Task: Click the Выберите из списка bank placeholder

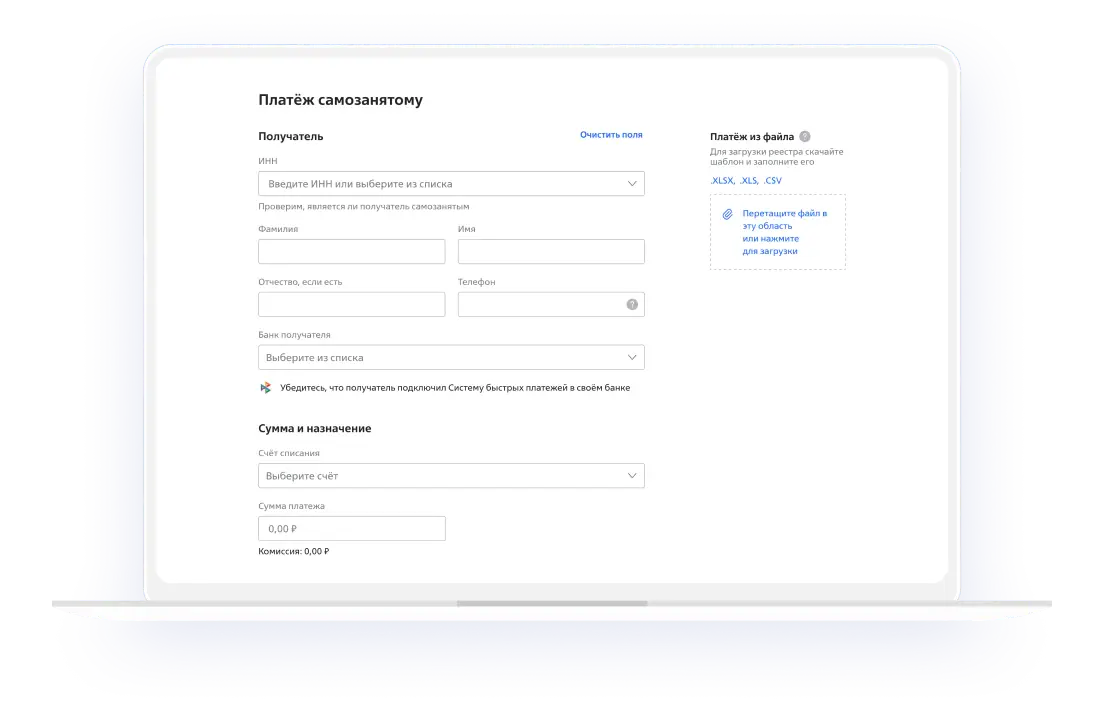Action: point(315,358)
